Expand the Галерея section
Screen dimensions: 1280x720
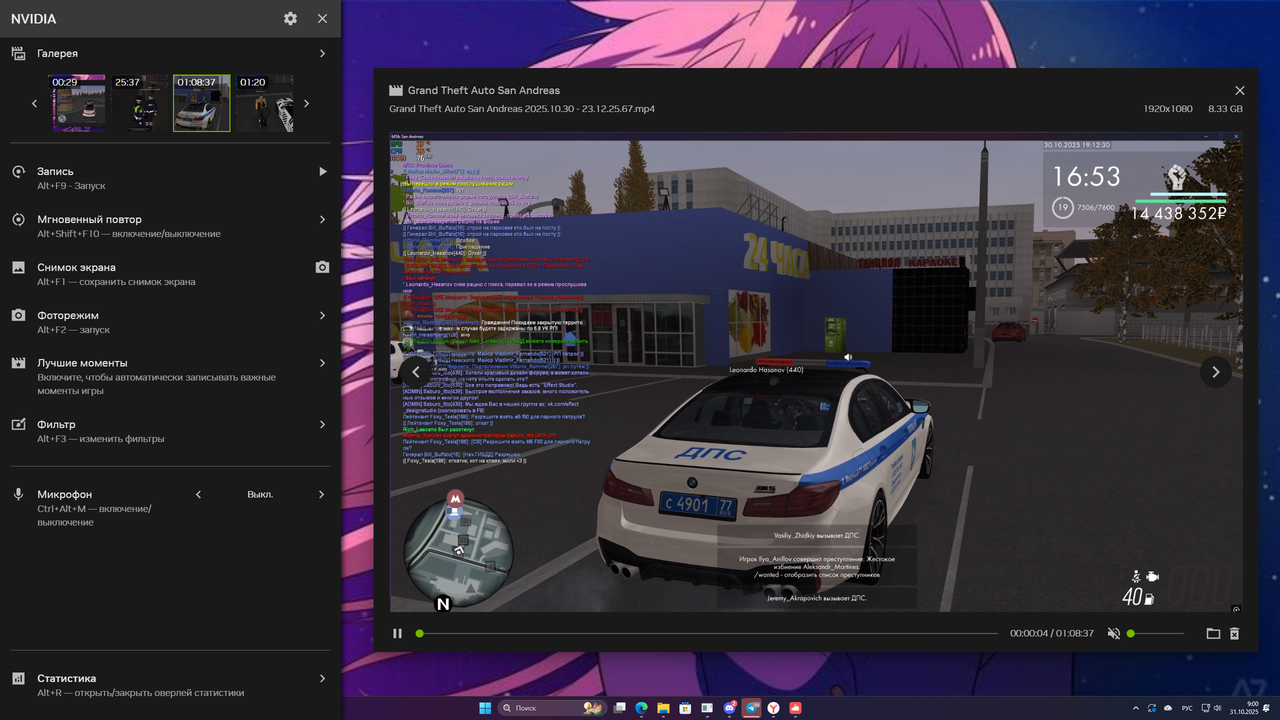tap(322, 53)
